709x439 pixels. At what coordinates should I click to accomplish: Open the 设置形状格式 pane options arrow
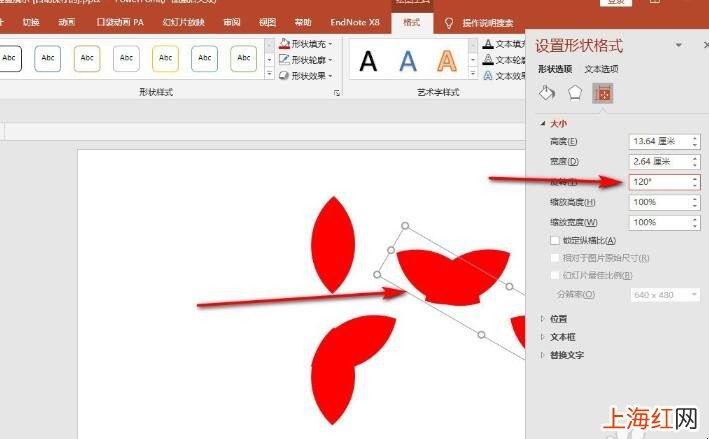coord(679,45)
